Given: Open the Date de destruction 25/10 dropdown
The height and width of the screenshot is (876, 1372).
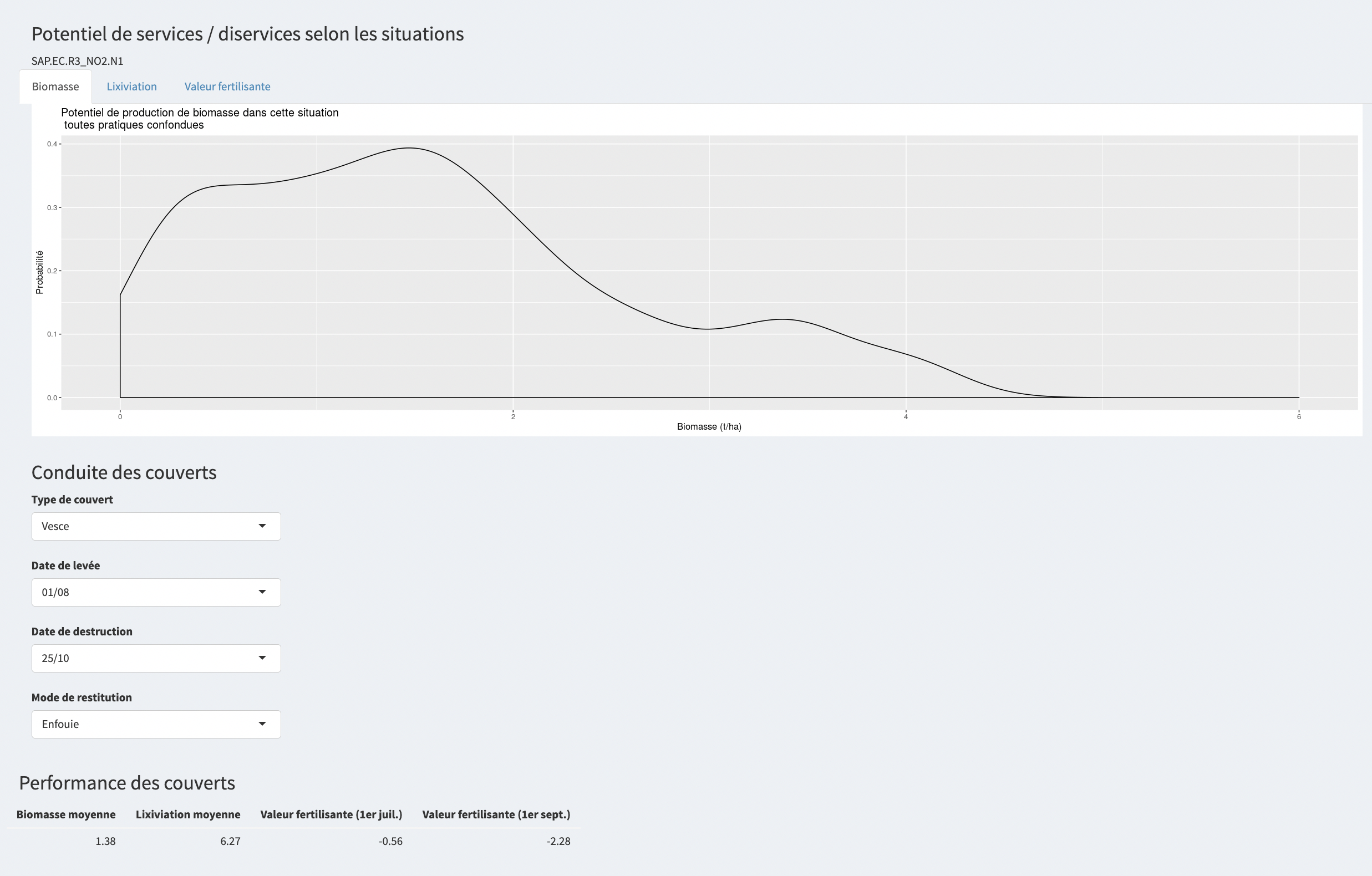Looking at the screenshot, I should click(155, 659).
